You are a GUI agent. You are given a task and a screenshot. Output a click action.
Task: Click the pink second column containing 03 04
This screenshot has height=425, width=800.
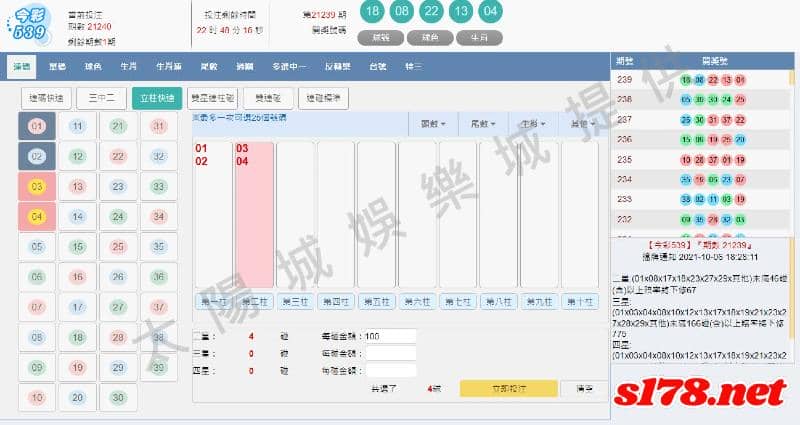(x=254, y=215)
